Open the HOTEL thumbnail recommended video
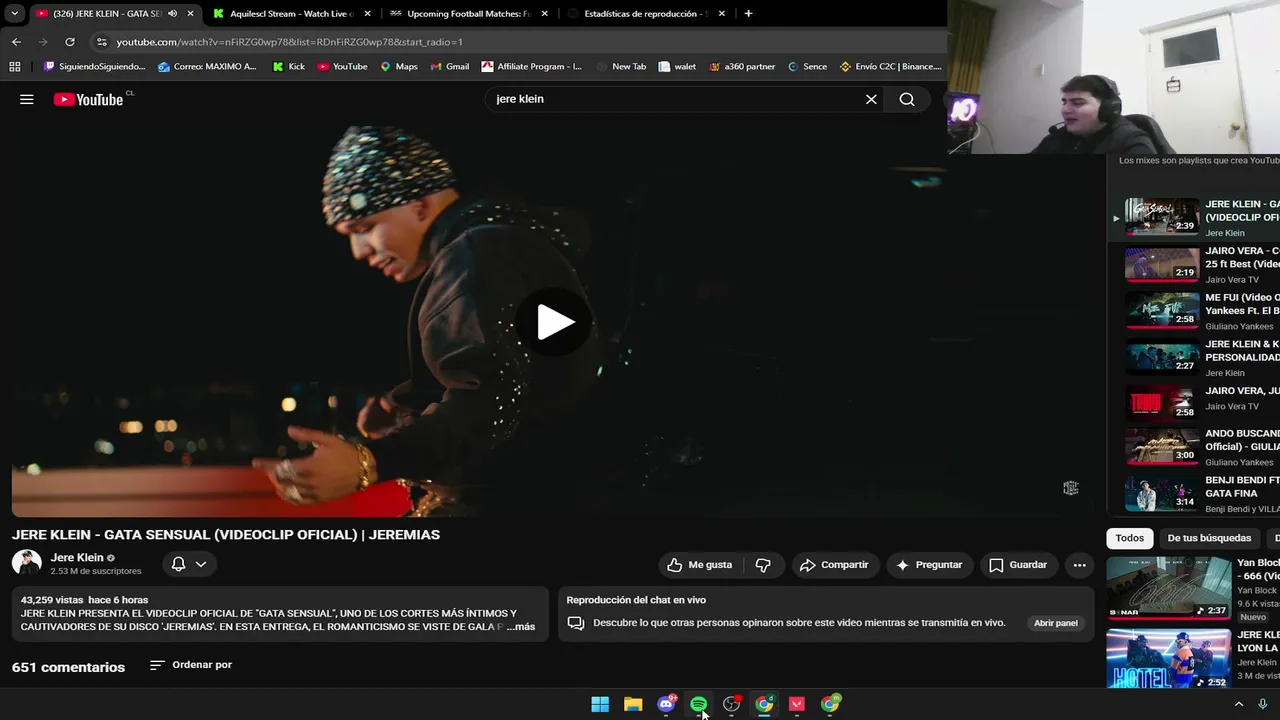This screenshot has height=720, width=1280. [x=1168, y=658]
